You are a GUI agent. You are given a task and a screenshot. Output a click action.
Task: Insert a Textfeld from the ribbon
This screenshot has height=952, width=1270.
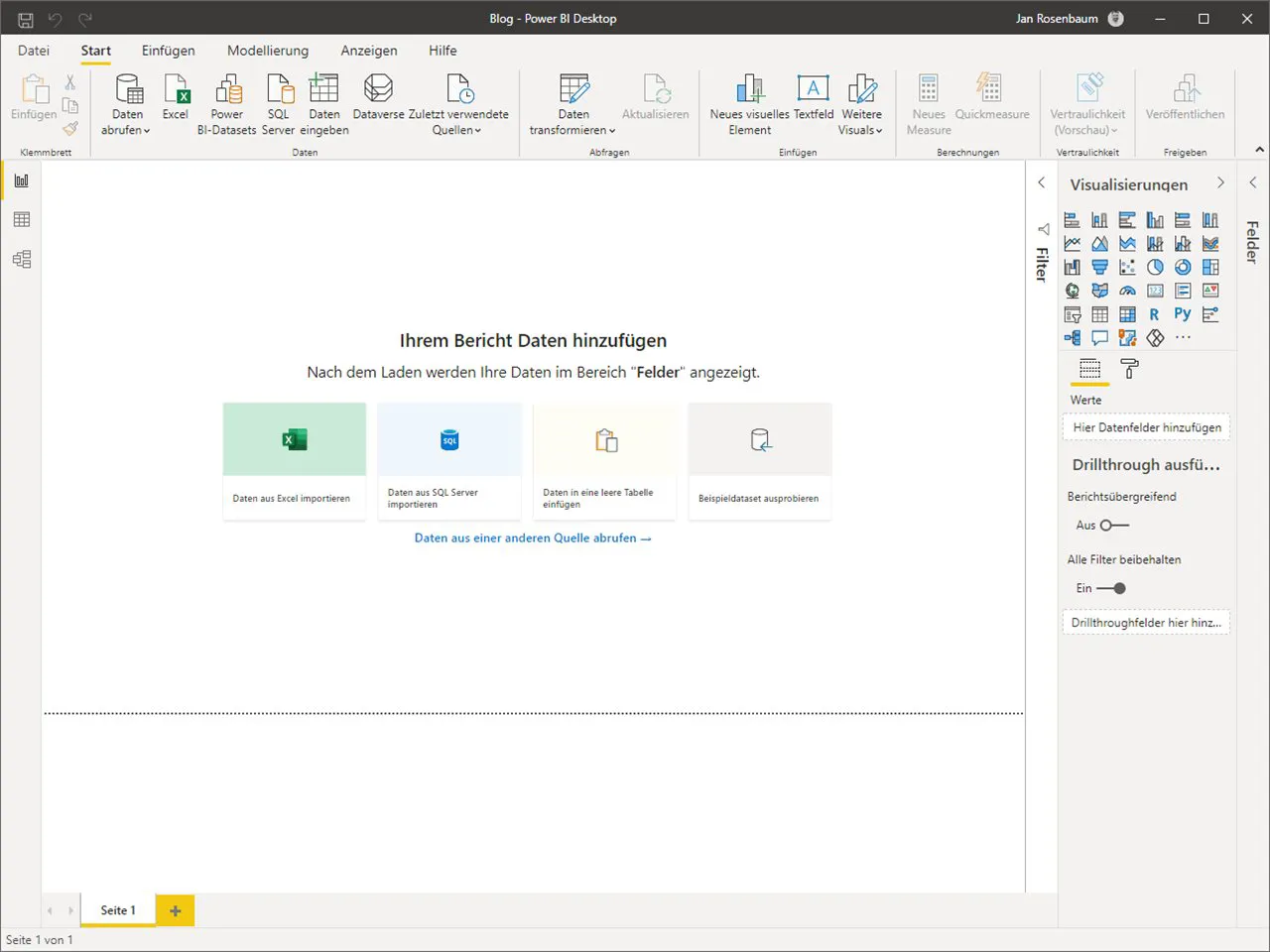click(814, 97)
